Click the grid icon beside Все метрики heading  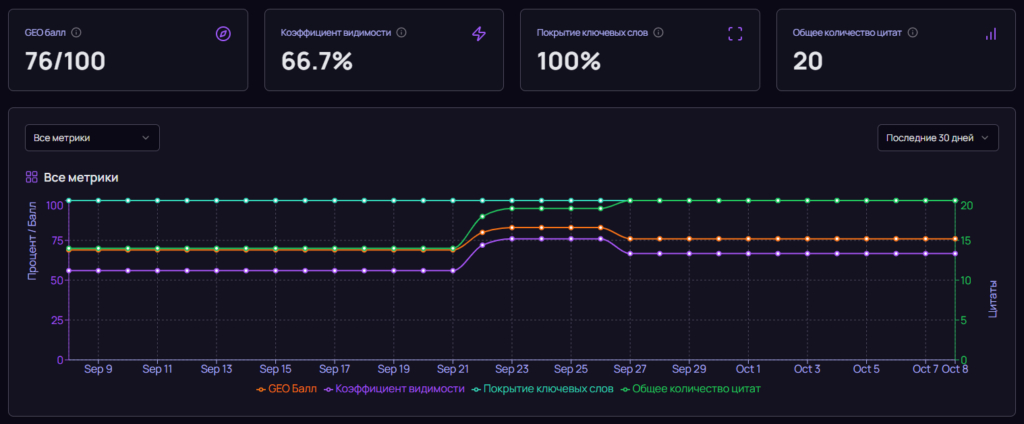click(31, 177)
